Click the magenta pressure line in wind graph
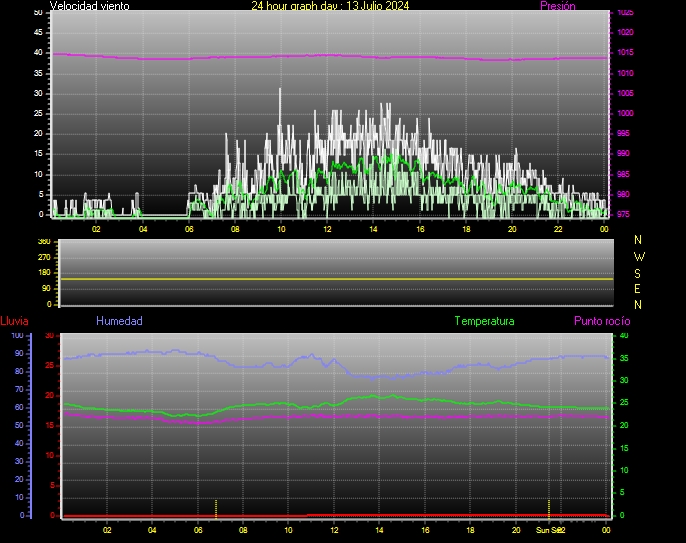Viewport: 686px width, 543px height. pyautogui.click(x=330, y=56)
